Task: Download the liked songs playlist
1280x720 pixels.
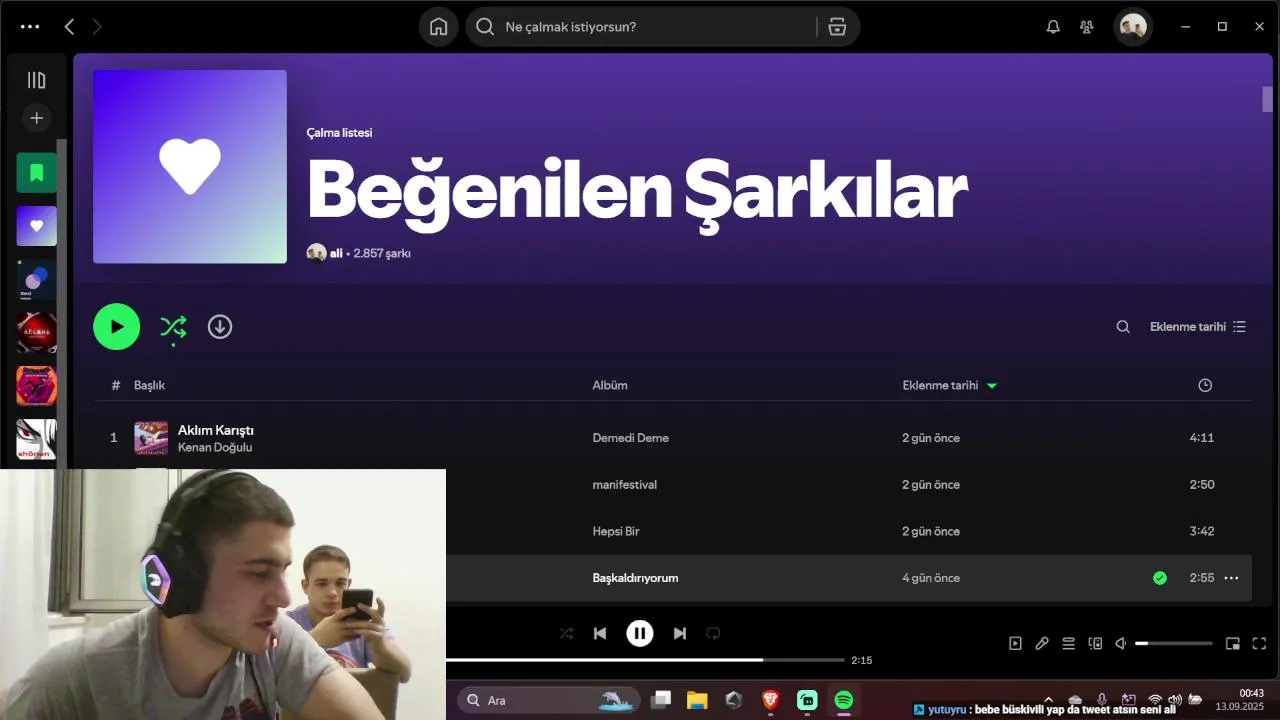Action: 220,327
